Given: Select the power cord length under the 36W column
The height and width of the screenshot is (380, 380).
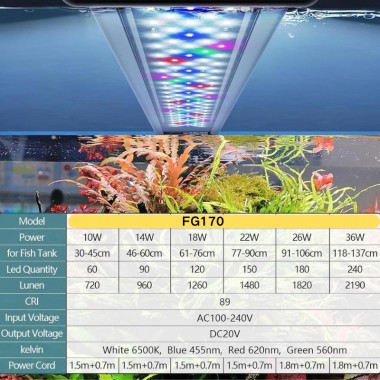Looking at the screenshot, I should [355, 365].
